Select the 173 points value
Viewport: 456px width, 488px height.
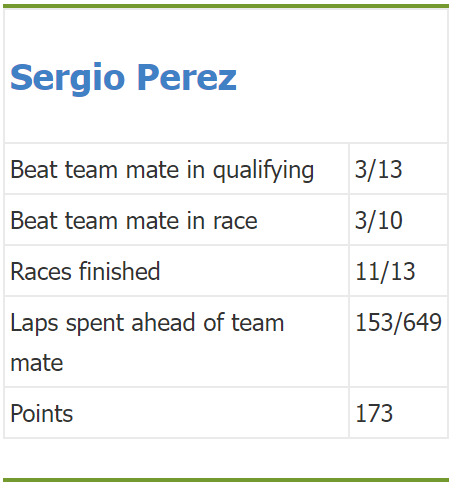pos(374,413)
